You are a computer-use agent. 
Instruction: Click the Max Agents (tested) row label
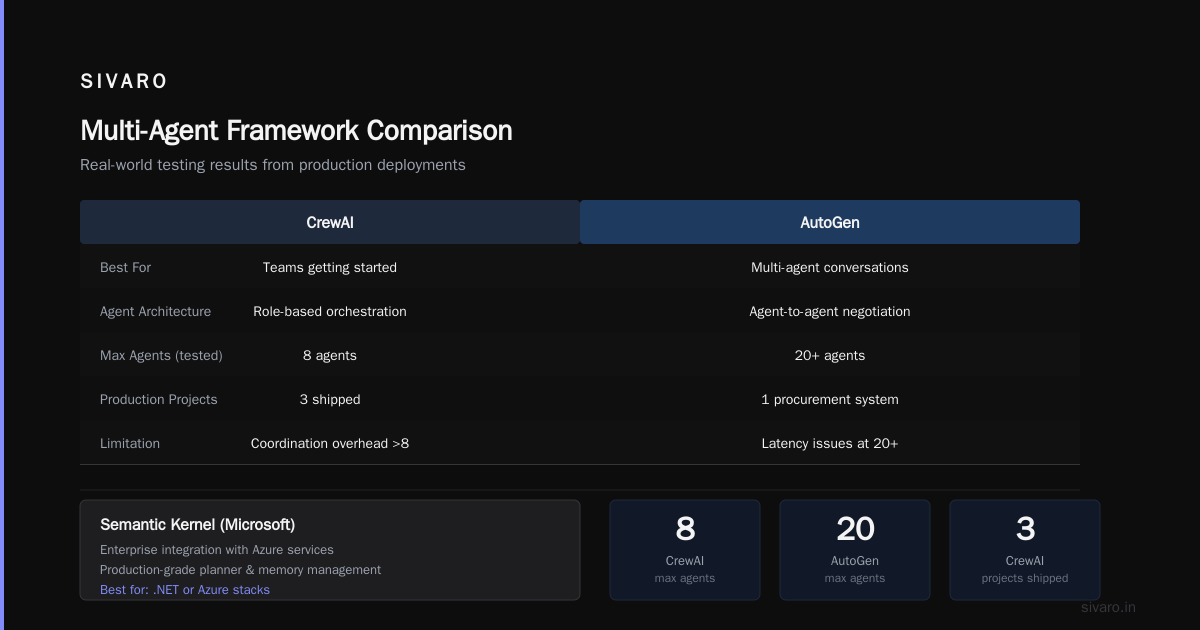(161, 356)
